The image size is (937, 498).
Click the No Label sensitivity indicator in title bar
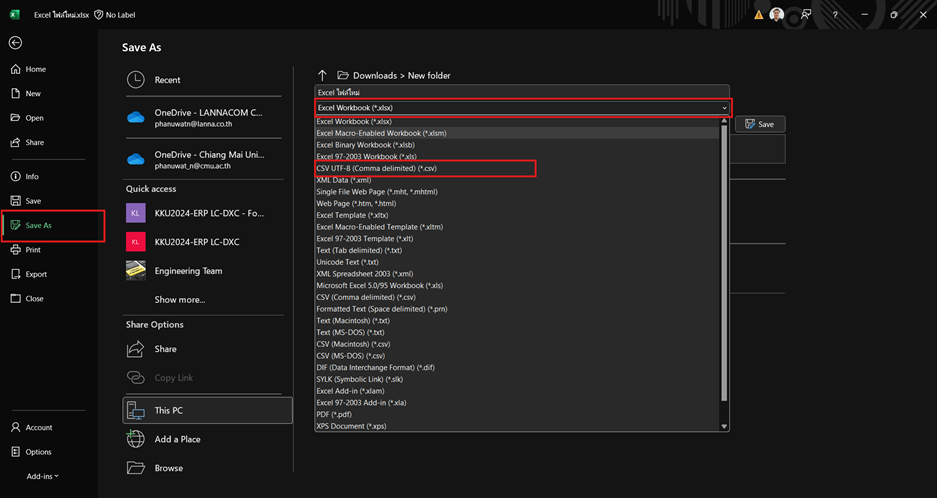115,15
